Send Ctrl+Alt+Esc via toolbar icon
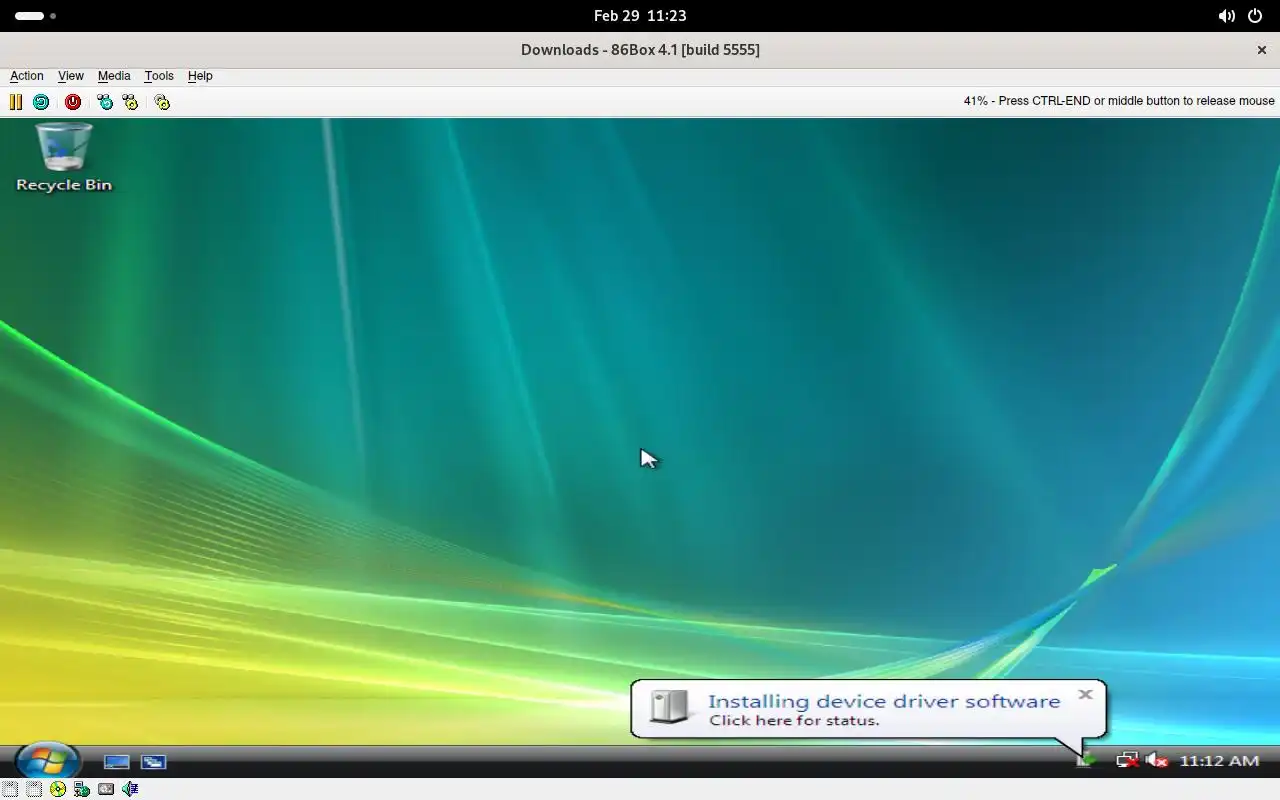 pos(130,102)
